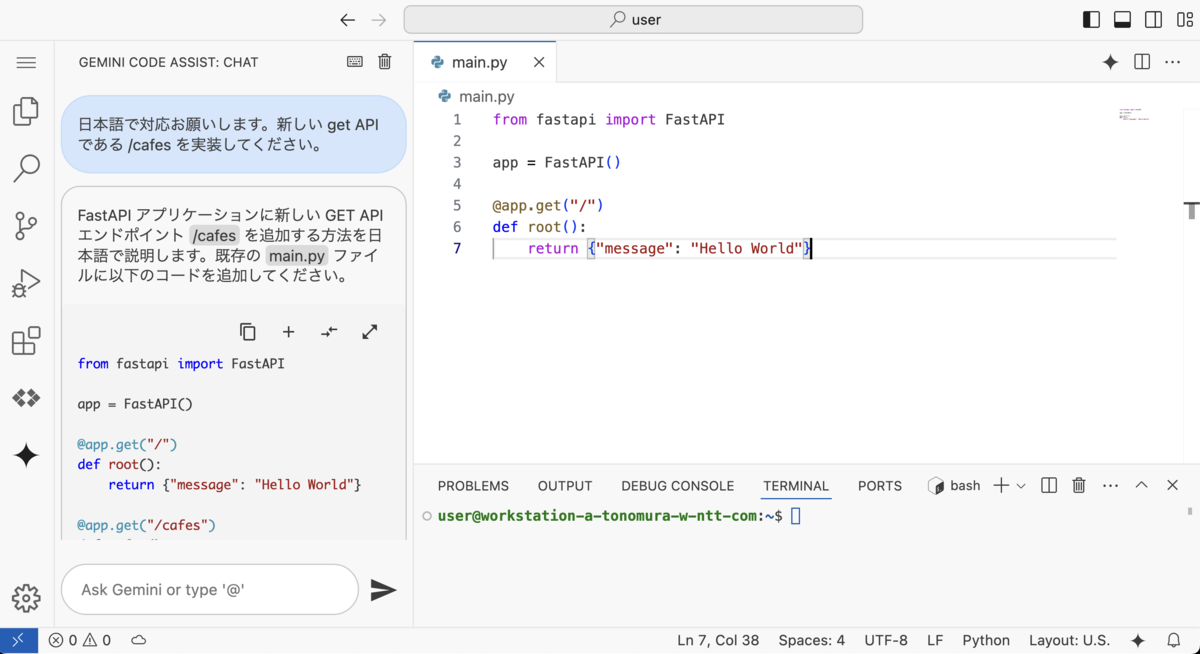Send the message to Gemini
The height and width of the screenshot is (654, 1200).
383,590
